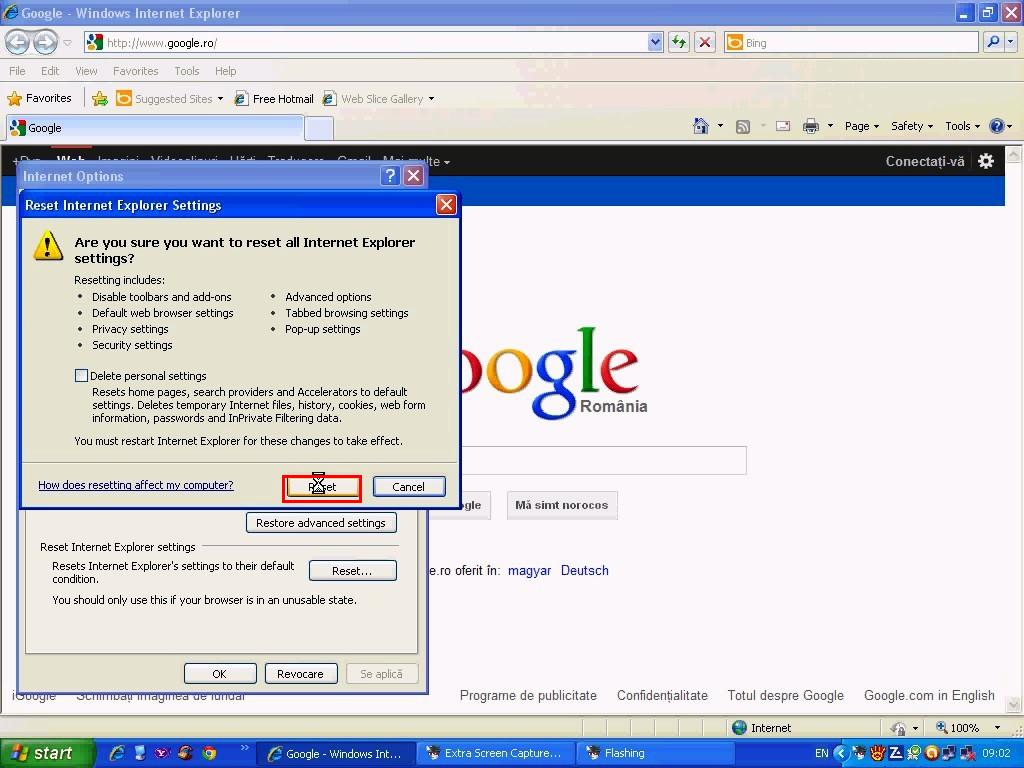Click Google.com in English link
1024x768 pixels.
(x=929, y=696)
